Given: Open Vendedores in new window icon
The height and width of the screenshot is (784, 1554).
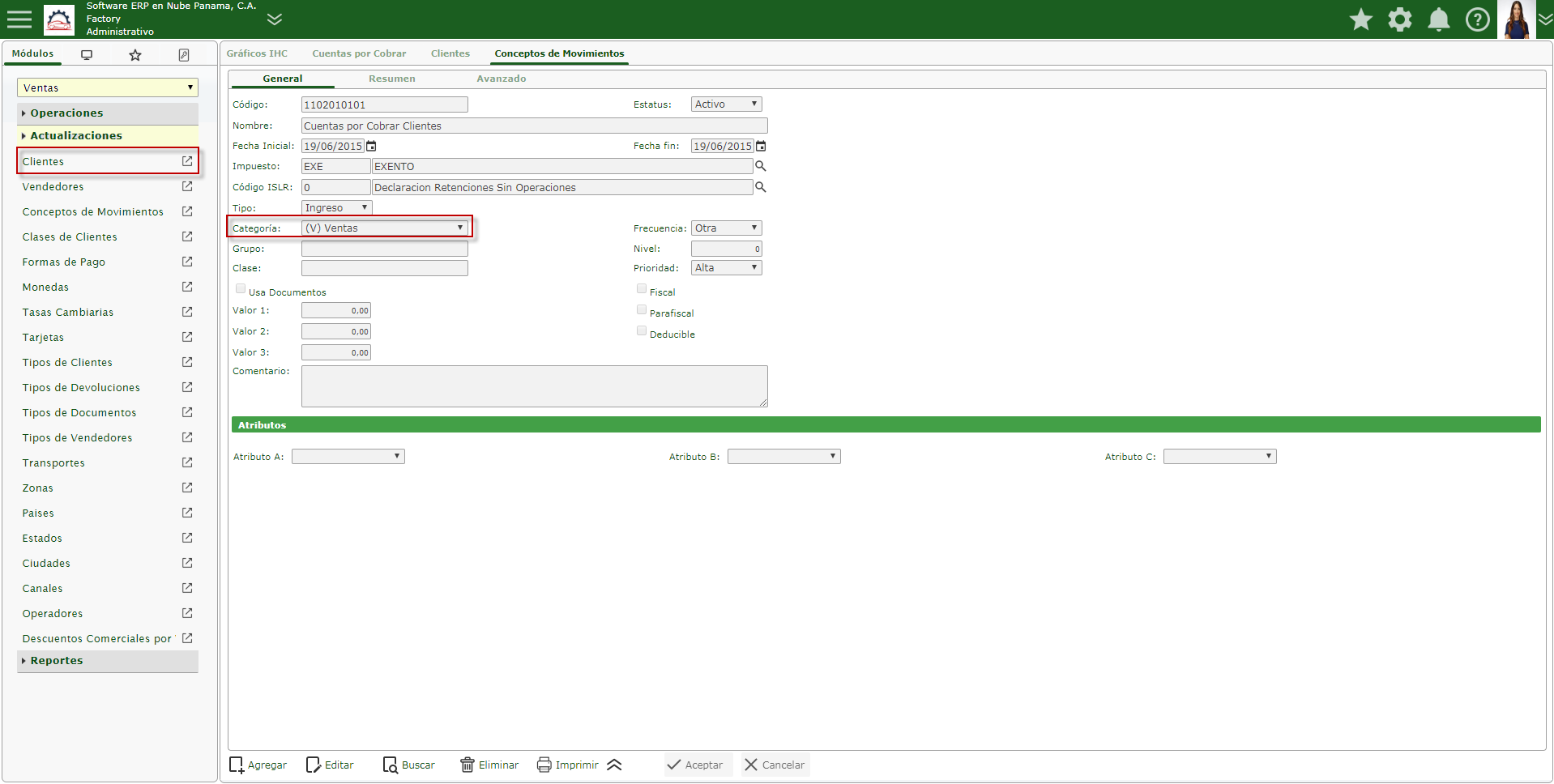Looking at the screenshot, I should pos(187,186).
